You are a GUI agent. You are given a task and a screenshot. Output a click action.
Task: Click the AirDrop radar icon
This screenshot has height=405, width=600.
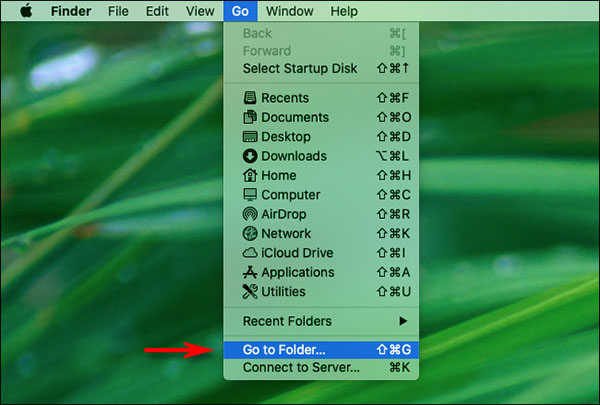click(x=250, y=214)
